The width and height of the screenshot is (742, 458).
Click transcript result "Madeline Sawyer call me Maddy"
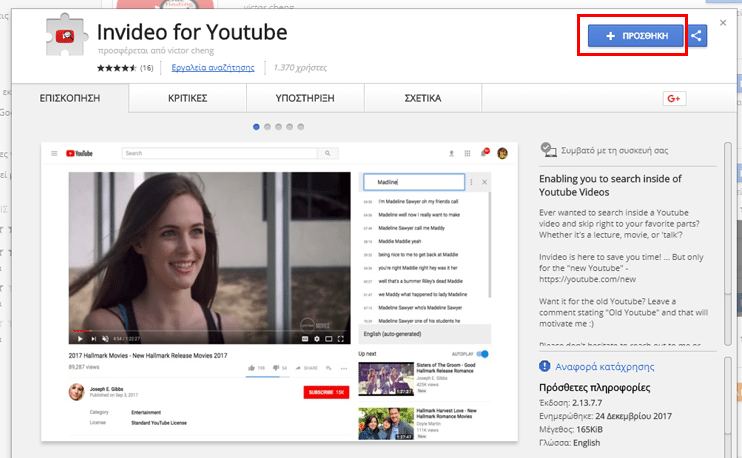(411, 228)
